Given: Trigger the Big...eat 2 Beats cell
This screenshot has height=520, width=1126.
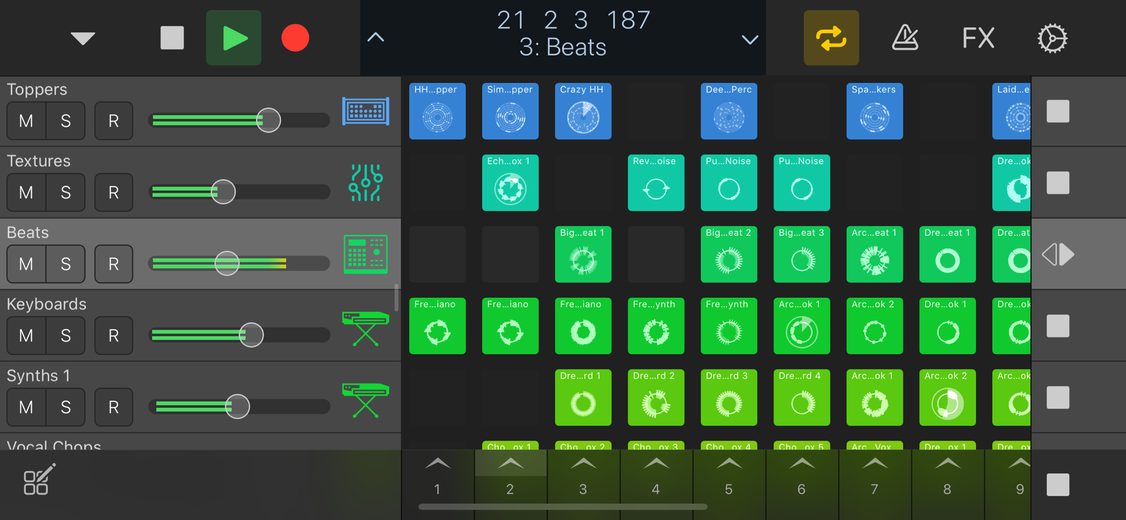Looking at the screenshot, I should coord(729,254).
